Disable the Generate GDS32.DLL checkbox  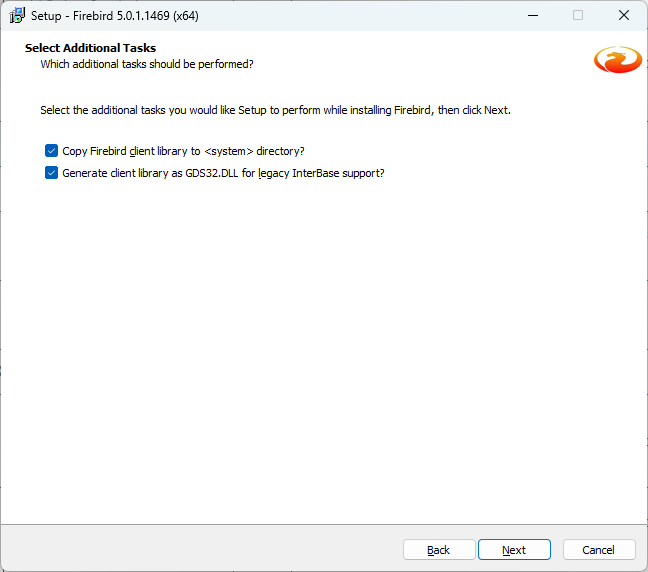pyautogui.click(x=52, y=173)
